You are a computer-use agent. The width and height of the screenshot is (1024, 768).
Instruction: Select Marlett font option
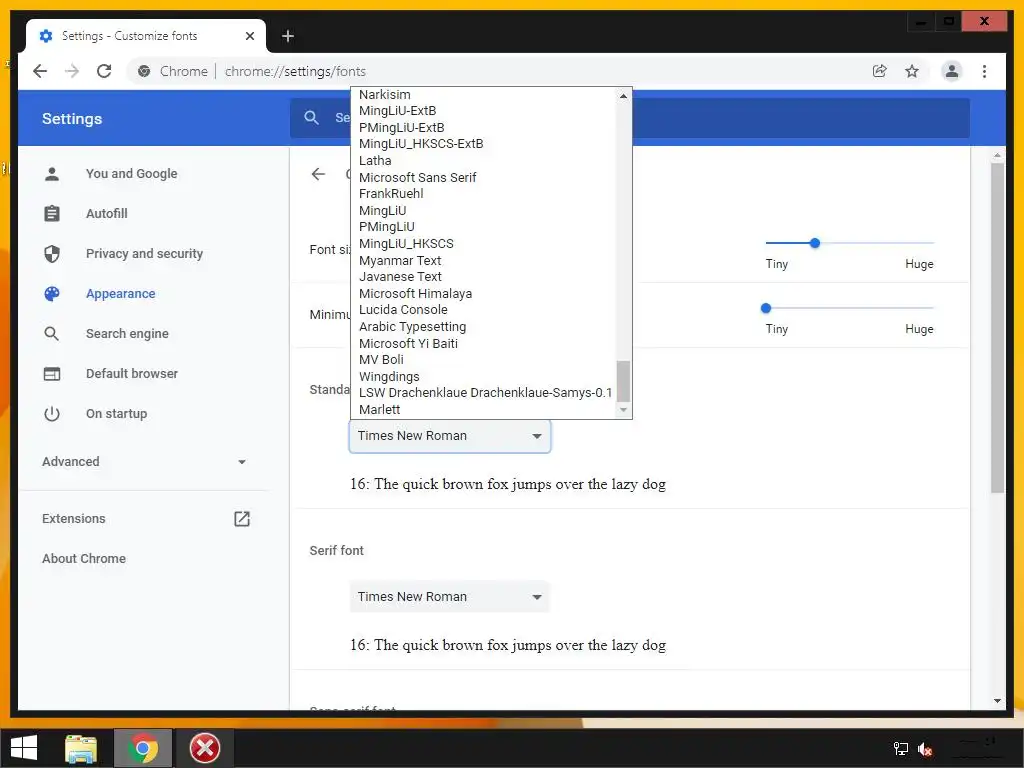click(483, 409)
